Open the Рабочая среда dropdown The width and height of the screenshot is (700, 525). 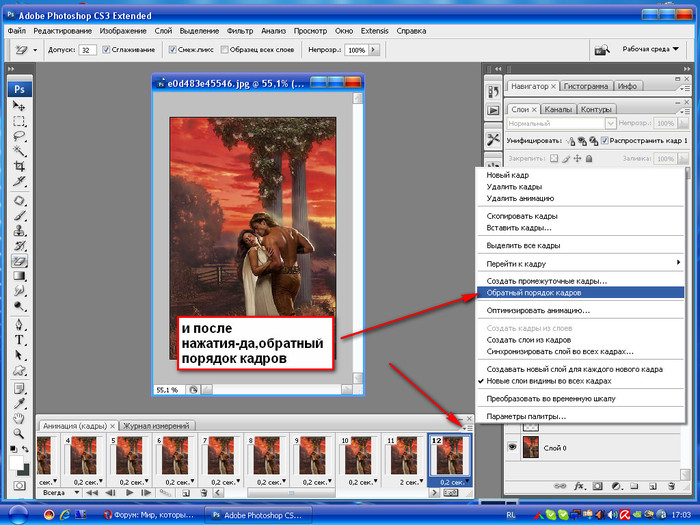point(650,49)
